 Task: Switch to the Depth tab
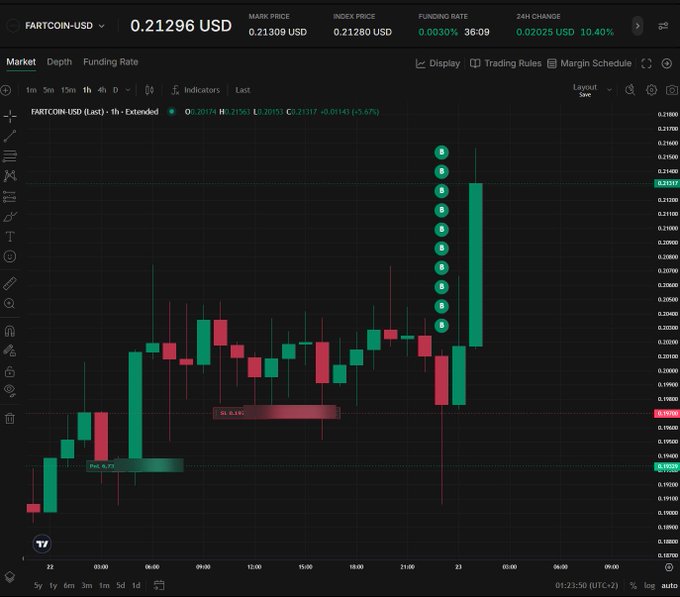[59, 62]
